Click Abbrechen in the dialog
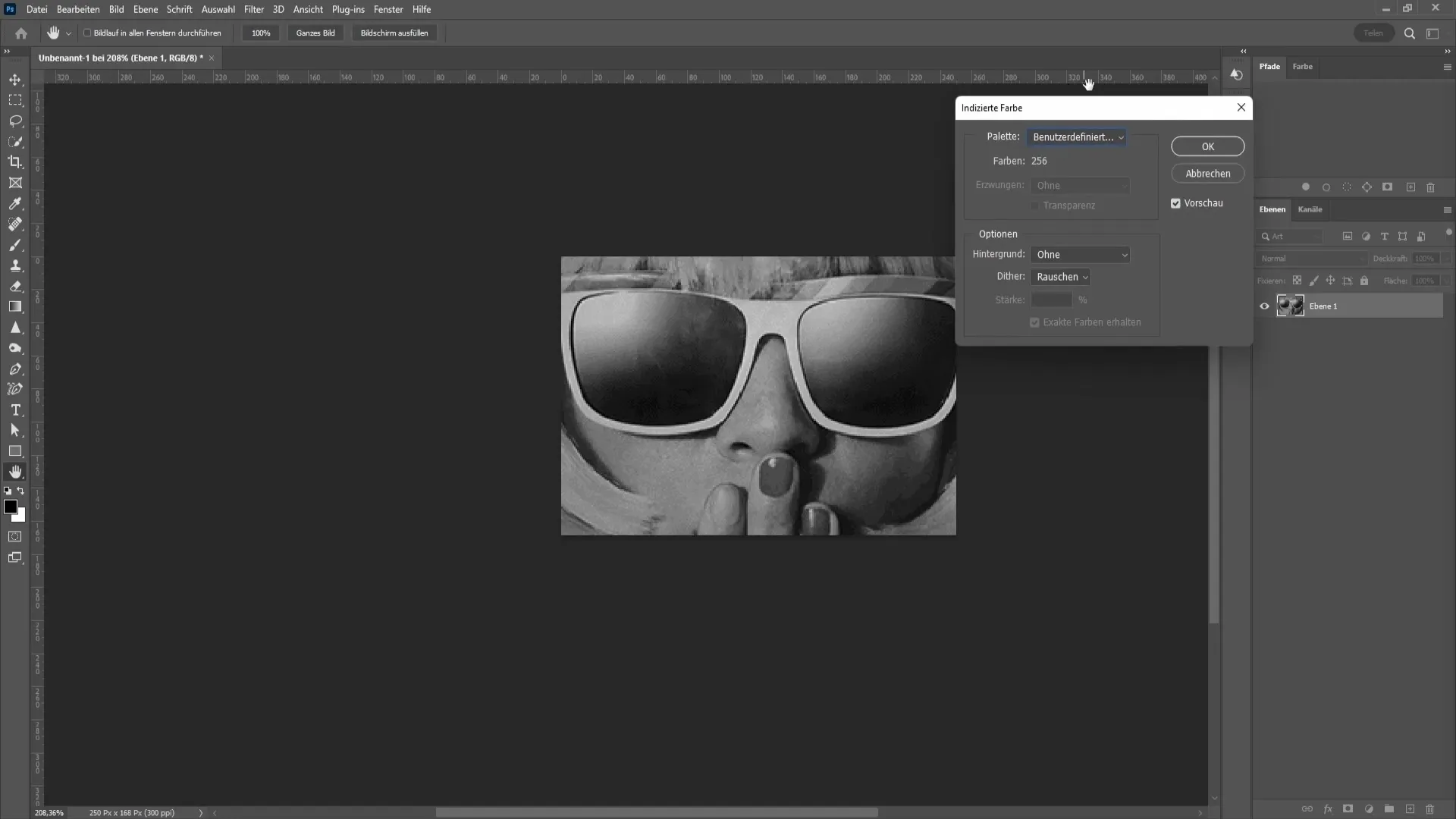Screen dimensions: 1456x819 pos(1207,174)
